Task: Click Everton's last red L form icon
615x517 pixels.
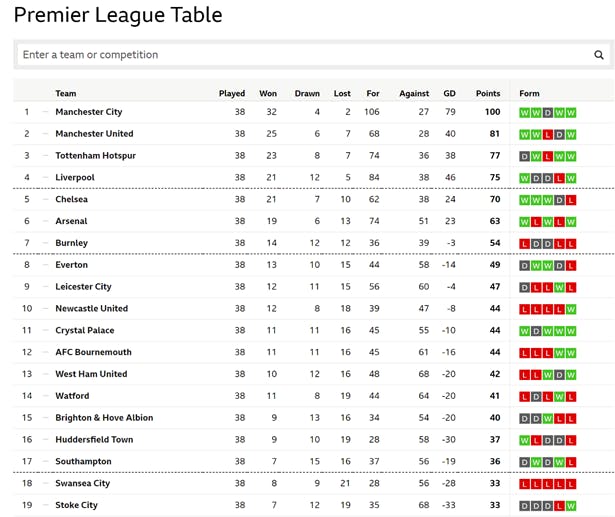Action: pyautogui.click(x=571, y=265)
